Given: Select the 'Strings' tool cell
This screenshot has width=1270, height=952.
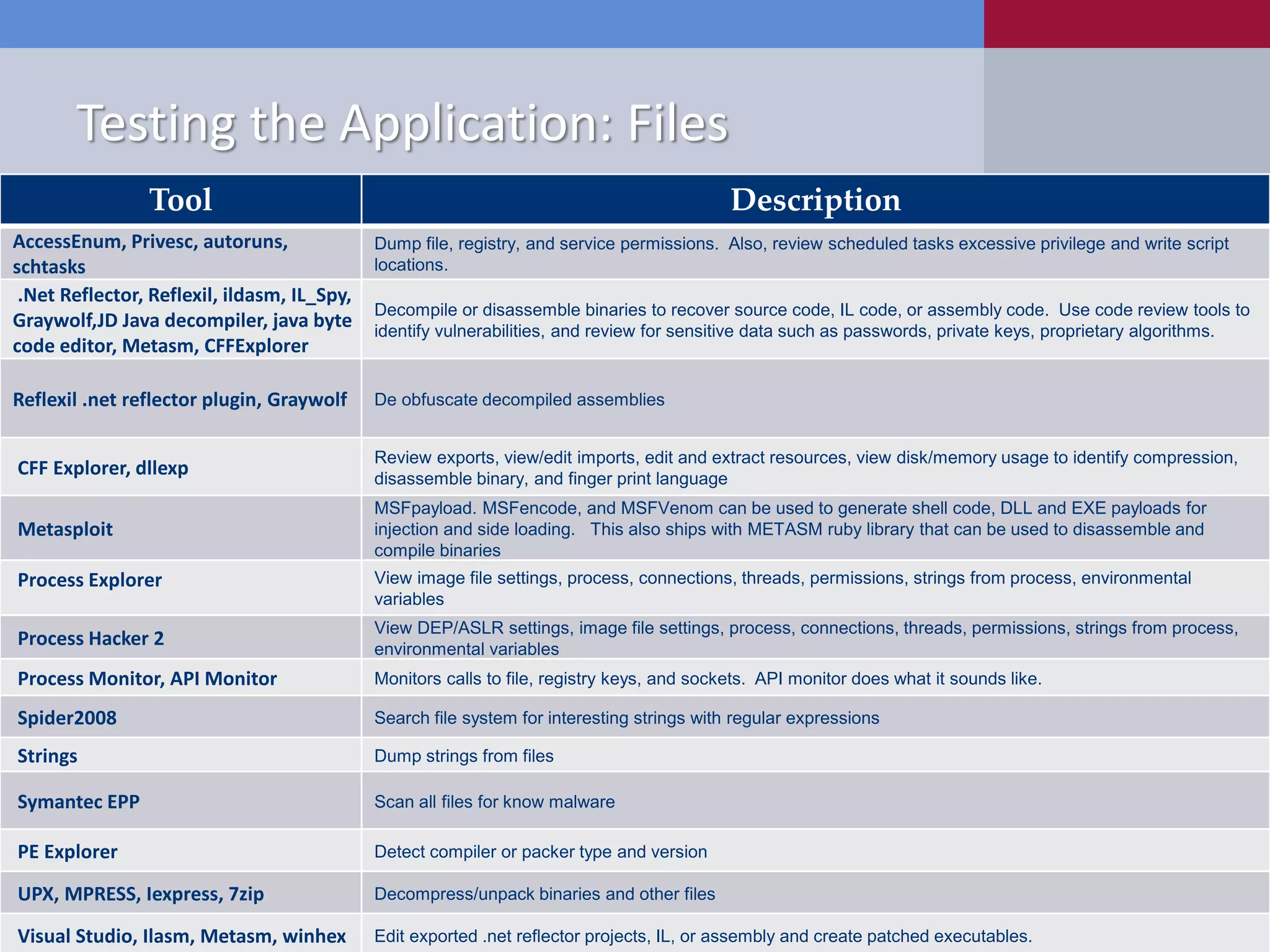Looking at the screenshot, I should coord(181,755).
